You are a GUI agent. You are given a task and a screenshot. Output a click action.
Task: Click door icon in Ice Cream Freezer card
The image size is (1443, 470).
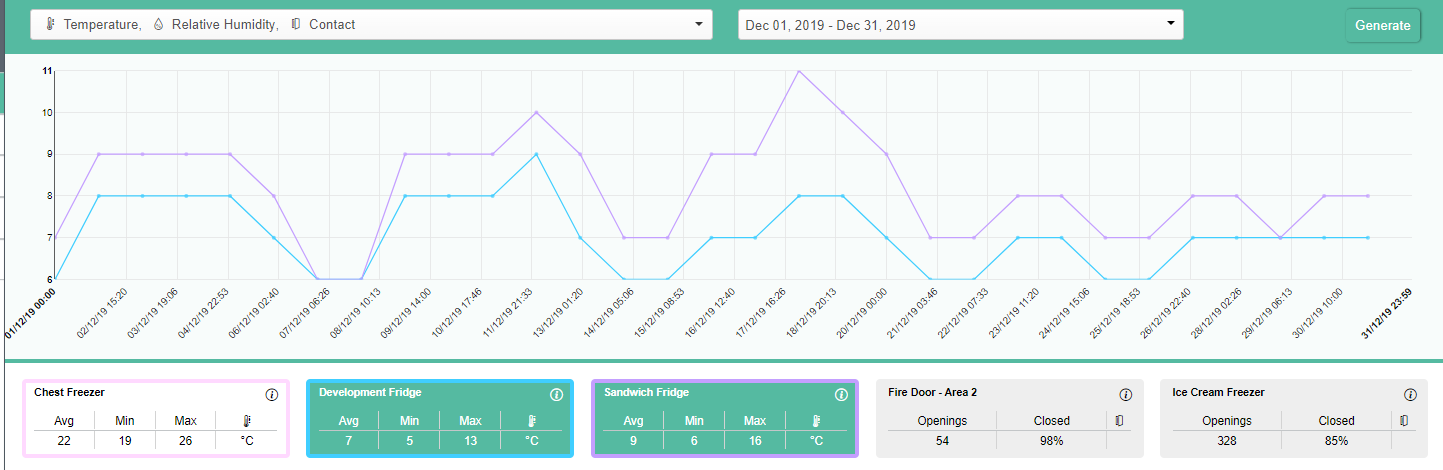[x=1402, y=421]
